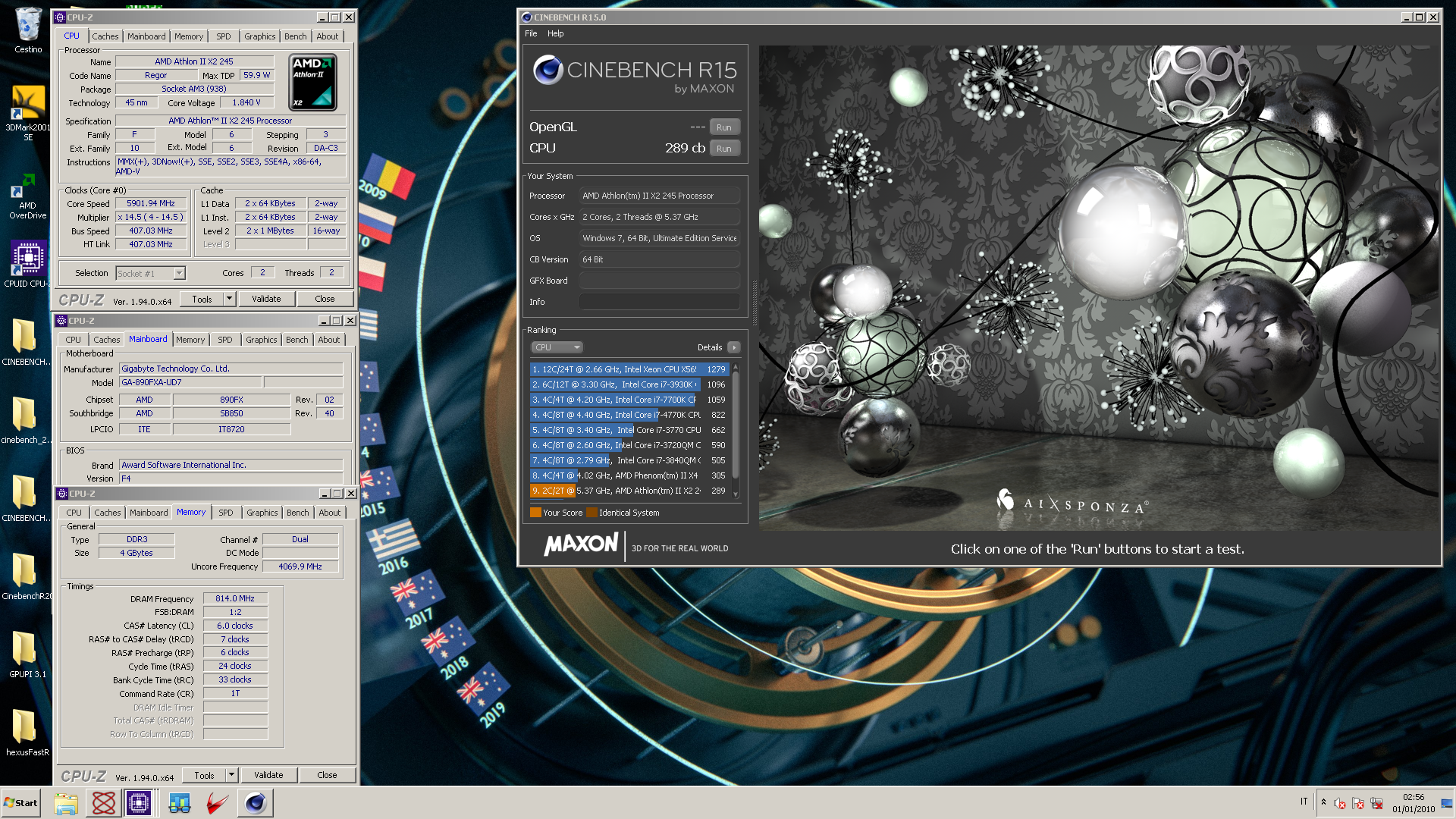Click the red AMD OverDrive taskbar icon
Screen dimensions: 1456x819
point(218,803)
